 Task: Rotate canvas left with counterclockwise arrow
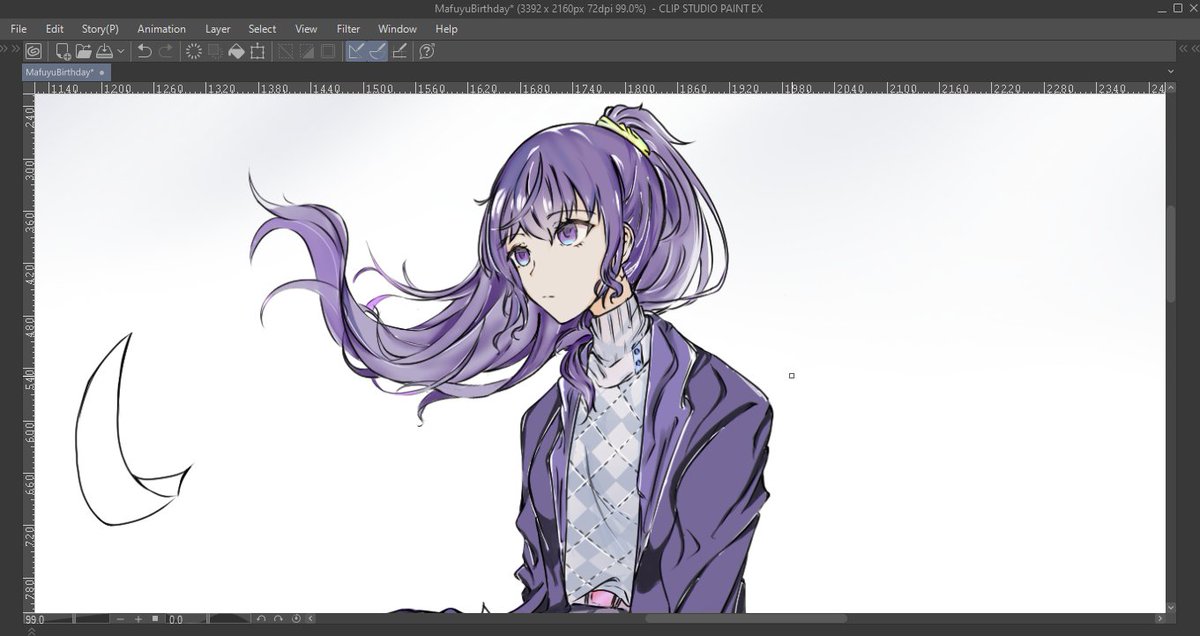(261, 619)
